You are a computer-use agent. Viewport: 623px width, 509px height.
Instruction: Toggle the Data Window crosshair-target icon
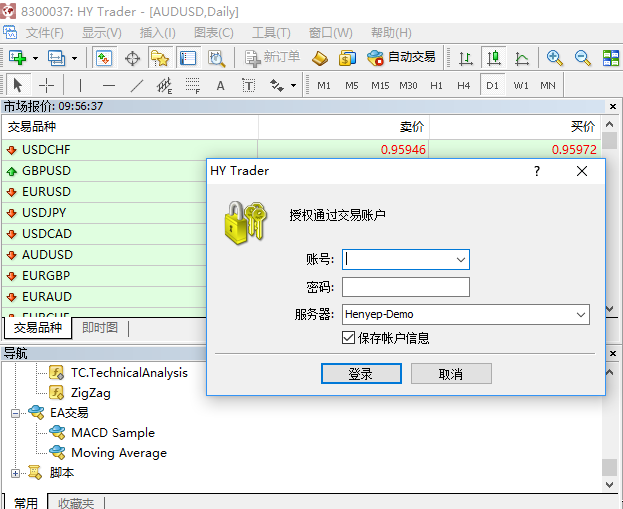(x=132, y=58)
